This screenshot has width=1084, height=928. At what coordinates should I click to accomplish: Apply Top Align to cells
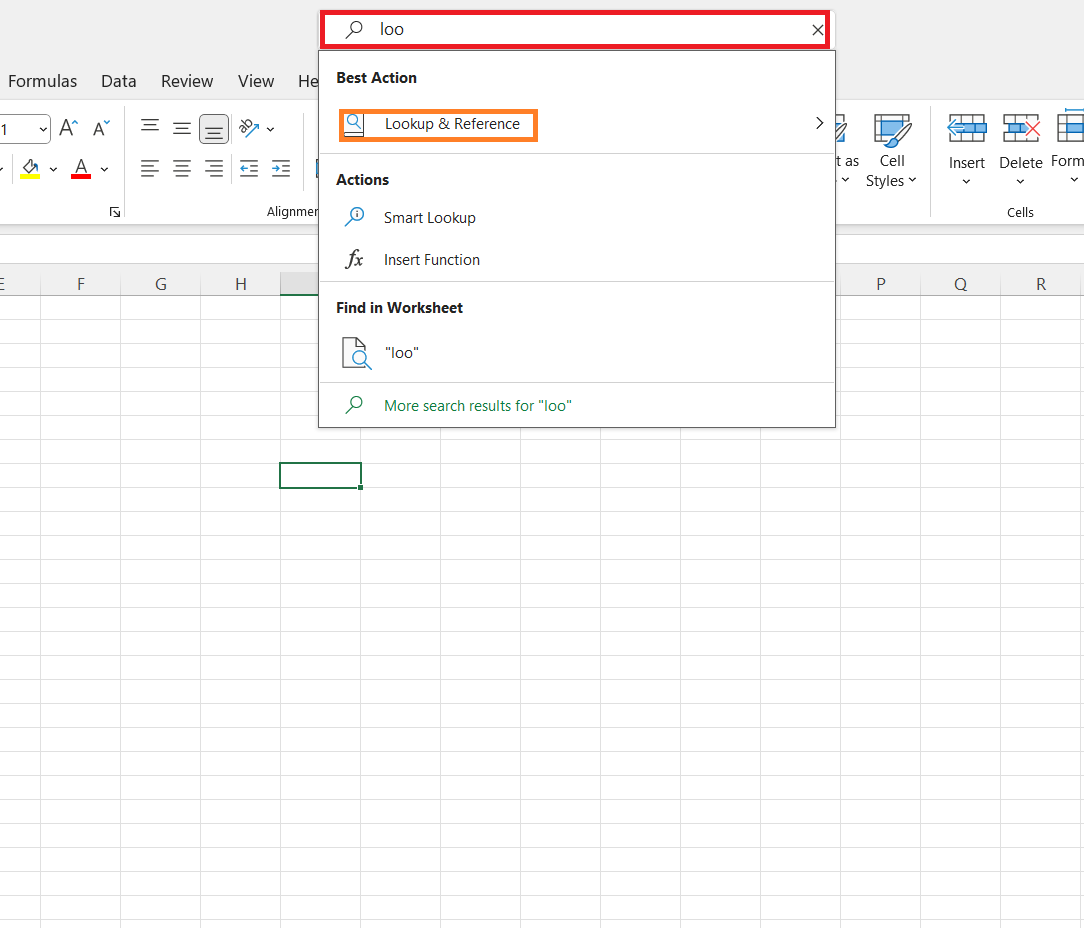click(150, 128)
